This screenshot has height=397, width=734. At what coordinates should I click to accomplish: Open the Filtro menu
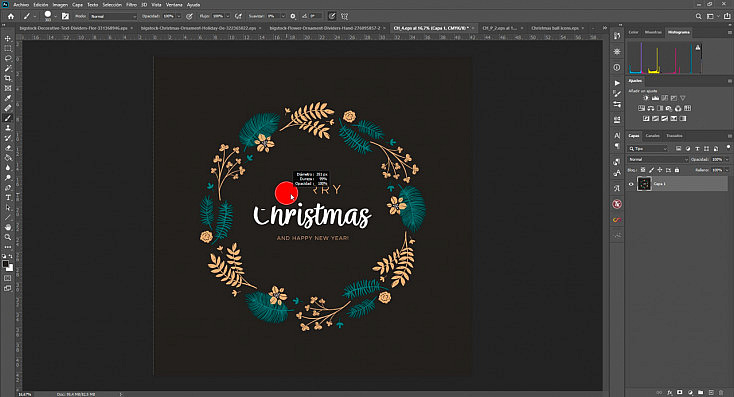[x=132, y=5]
